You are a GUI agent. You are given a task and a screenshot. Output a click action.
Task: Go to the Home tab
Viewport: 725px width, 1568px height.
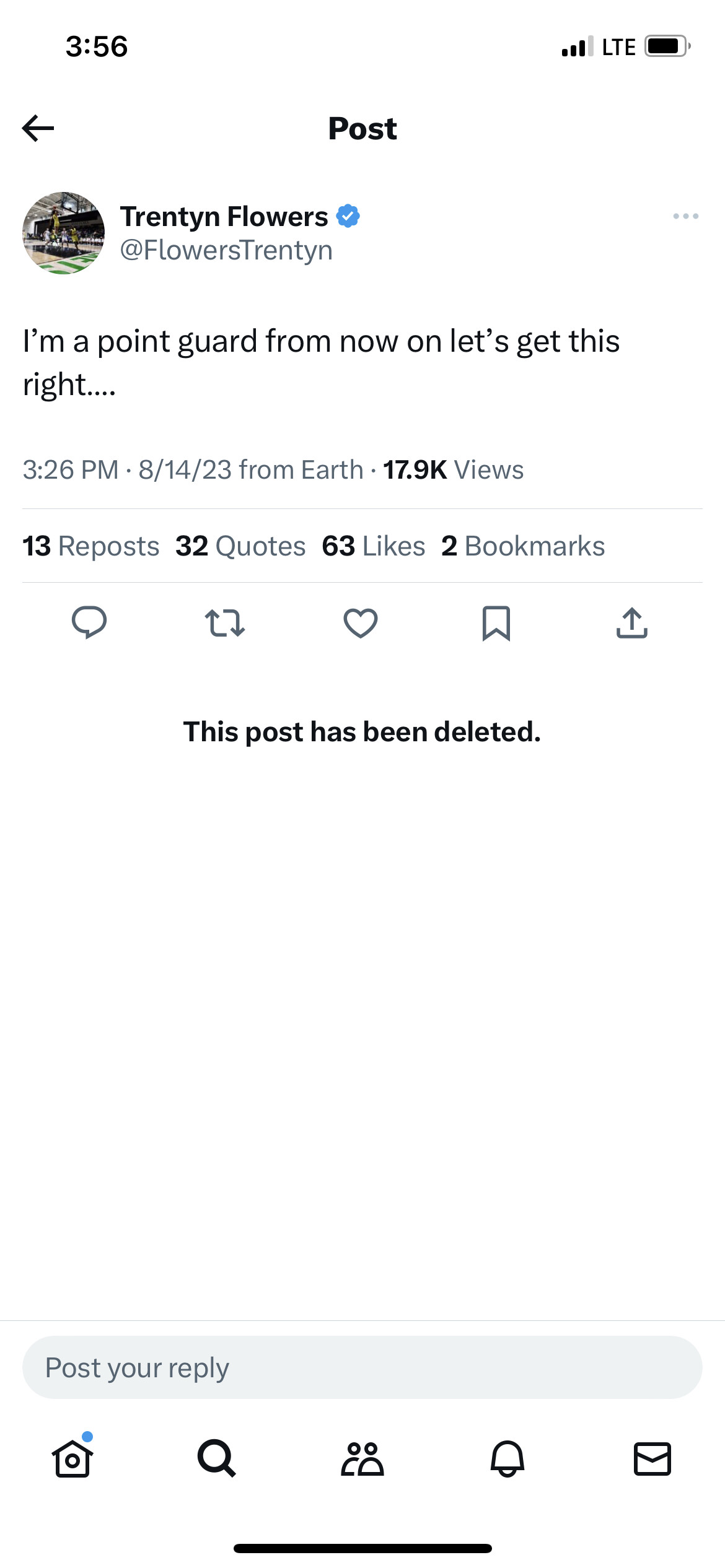[x=72, y=1458]
